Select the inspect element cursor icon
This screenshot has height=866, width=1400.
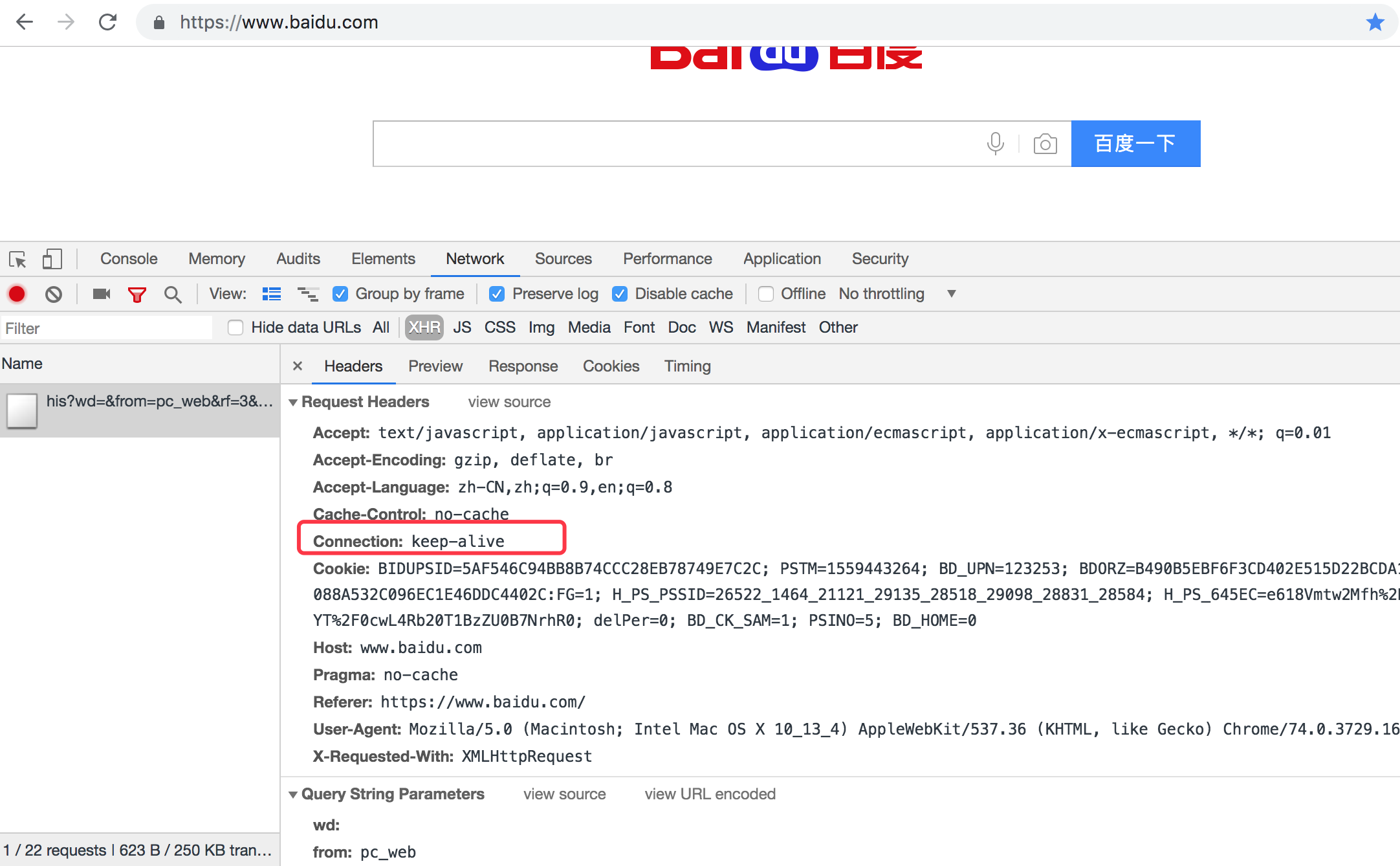point(17,260)
